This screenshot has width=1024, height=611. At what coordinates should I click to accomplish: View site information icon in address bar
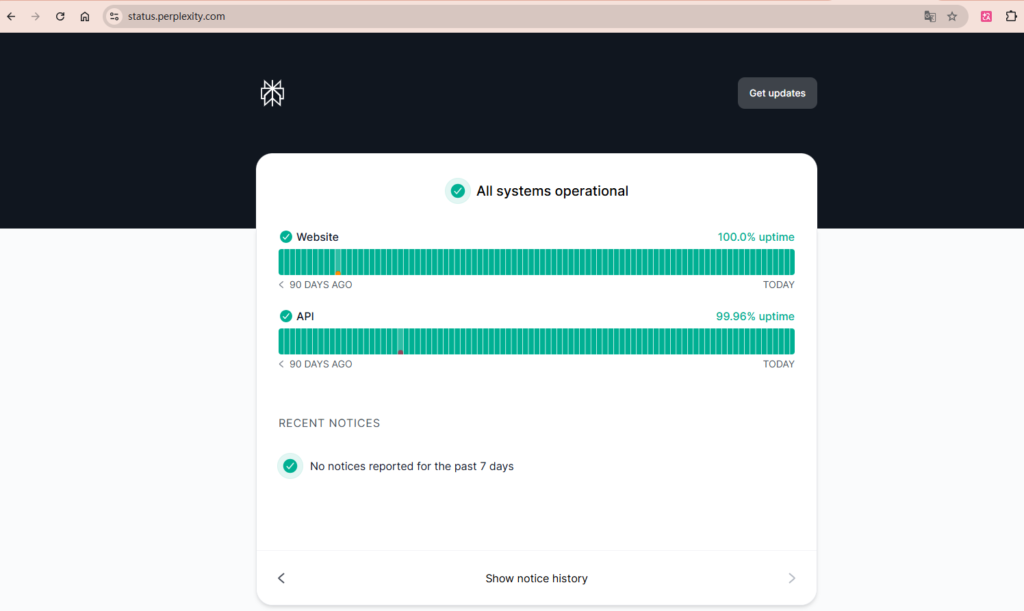click(x=114, y=16)
